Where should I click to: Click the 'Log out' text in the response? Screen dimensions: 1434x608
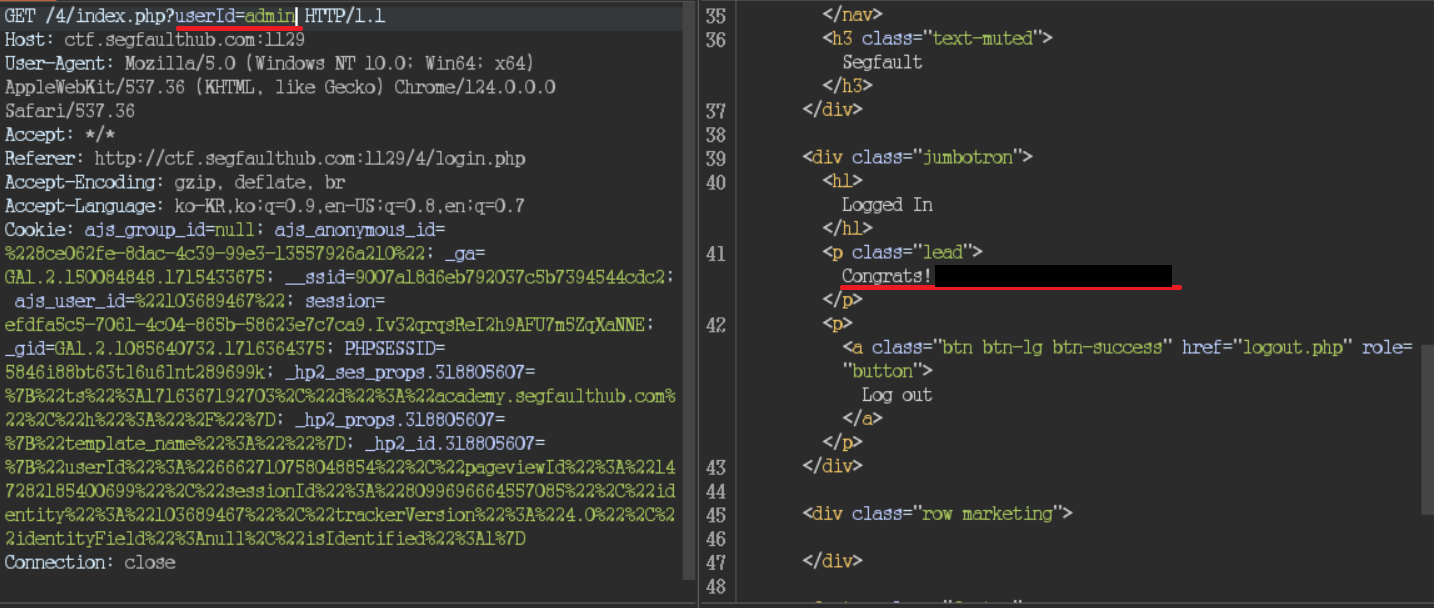(x=897, y=396)
